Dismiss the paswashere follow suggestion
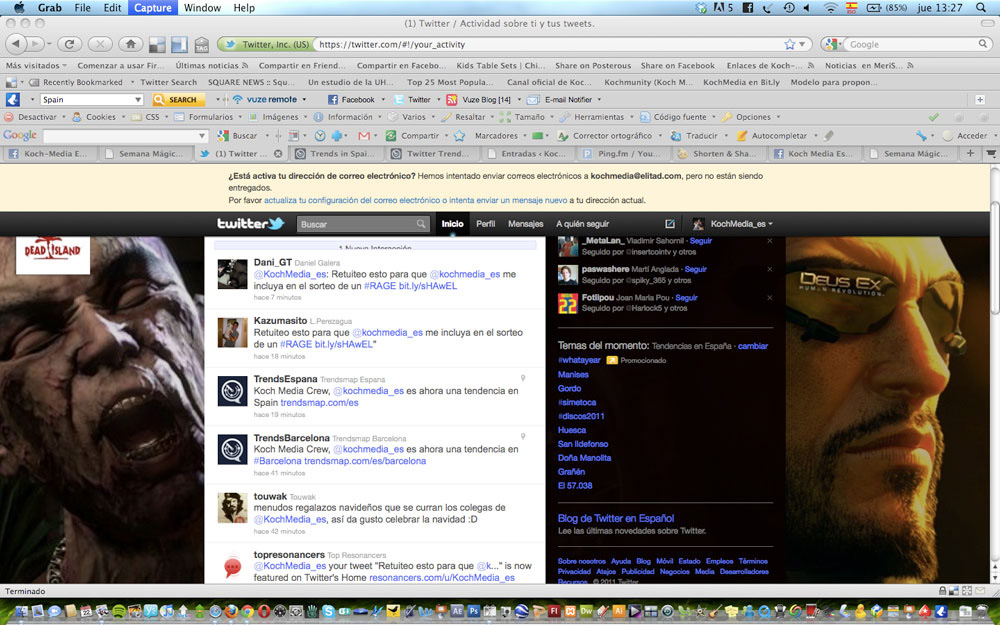Image resolution: width=1000 pixels, height=625 pixels. coord(769,269)
